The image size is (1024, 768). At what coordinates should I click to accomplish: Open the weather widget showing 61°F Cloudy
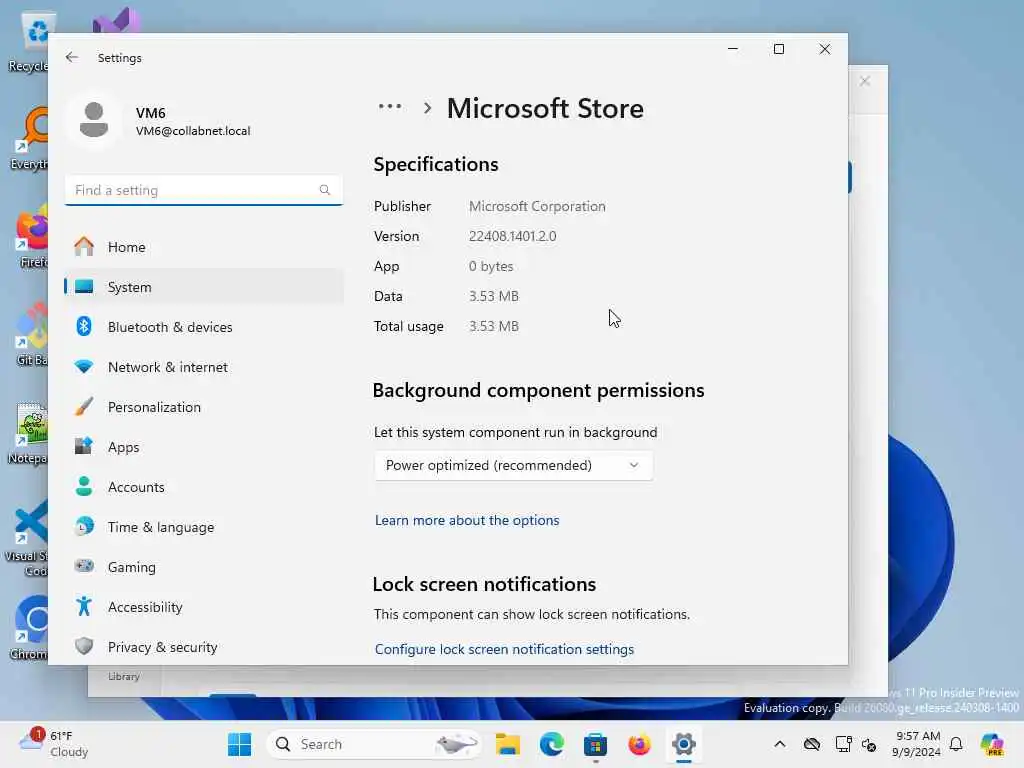54,744
